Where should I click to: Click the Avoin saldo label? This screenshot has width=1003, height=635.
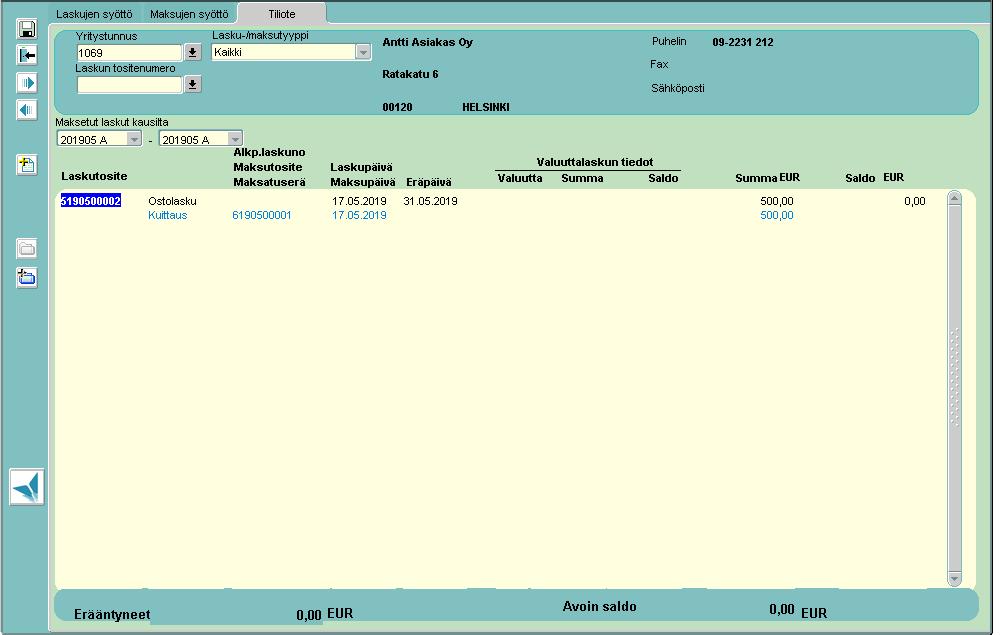coord(599,606)
